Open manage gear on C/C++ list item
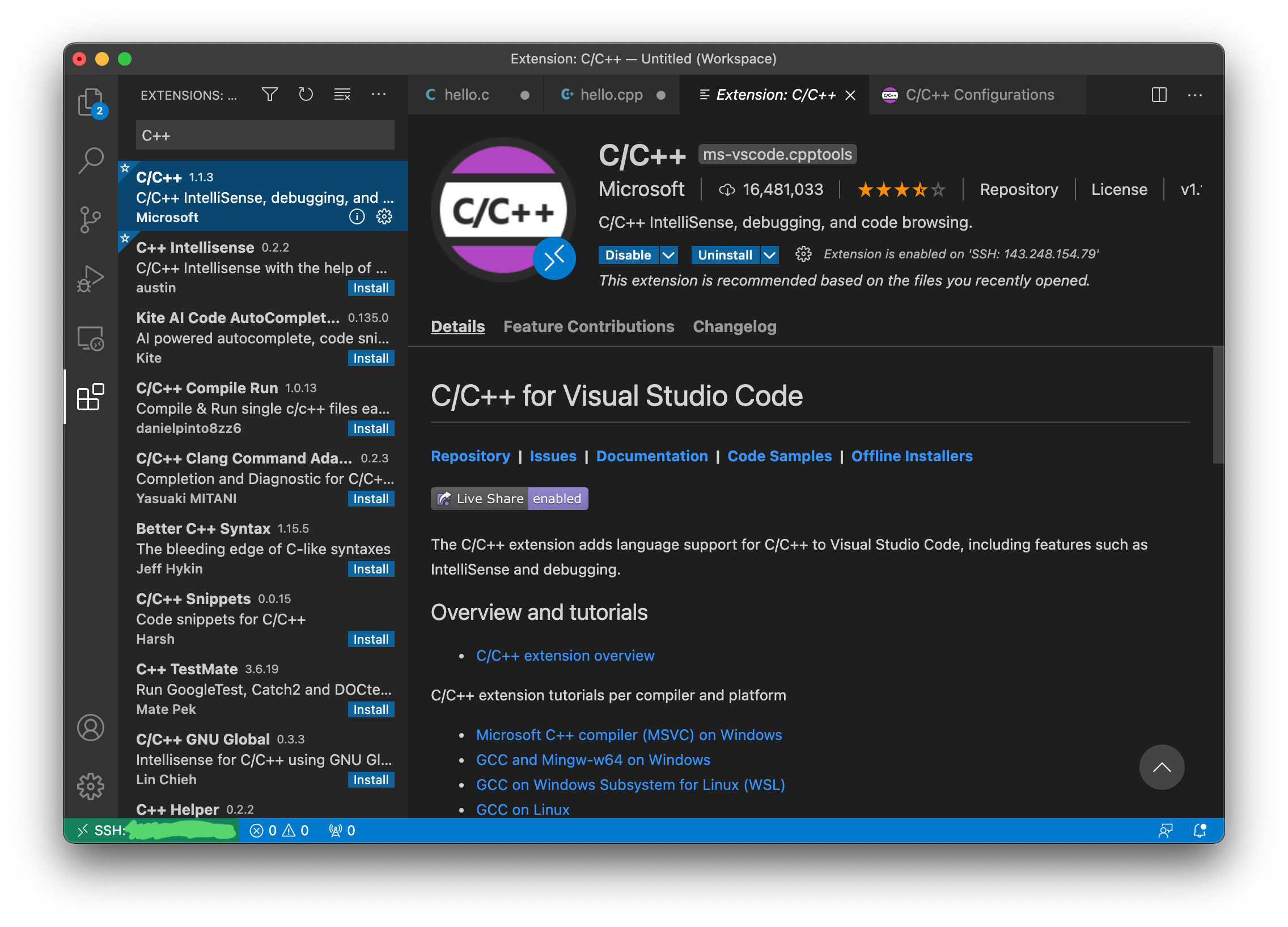This screenshot has height=927, width=1288. [384, 216]
